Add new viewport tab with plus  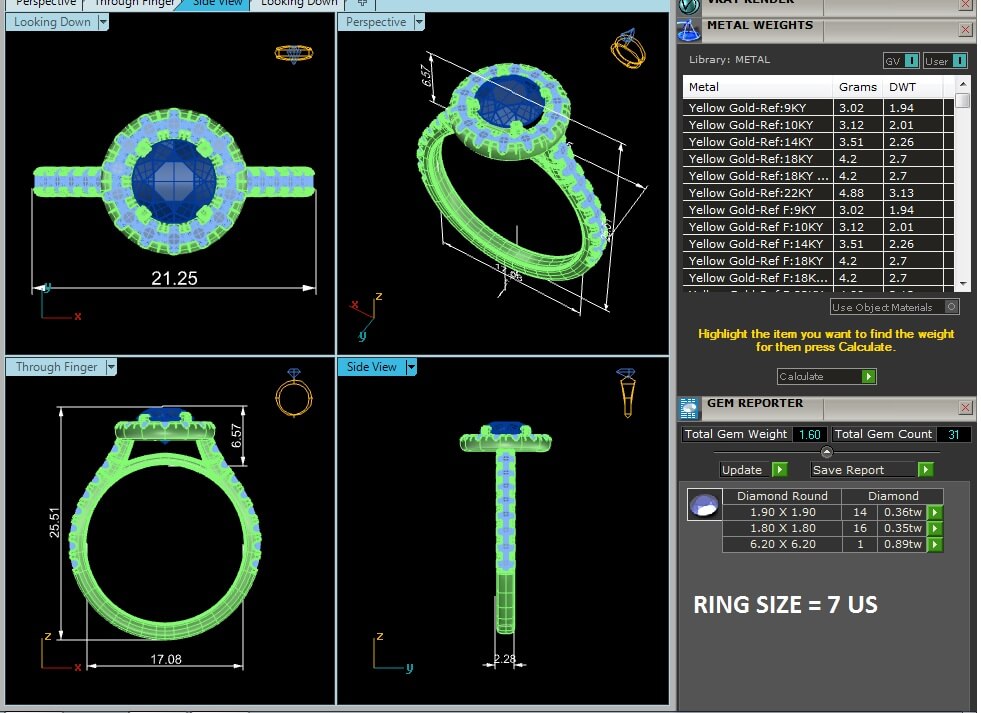tap(362, 3)
